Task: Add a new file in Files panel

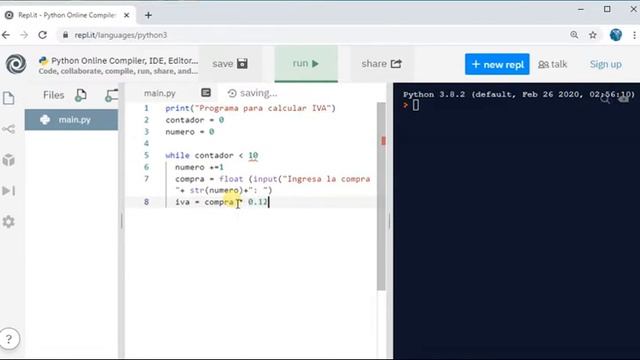Action: click(81, 95)
